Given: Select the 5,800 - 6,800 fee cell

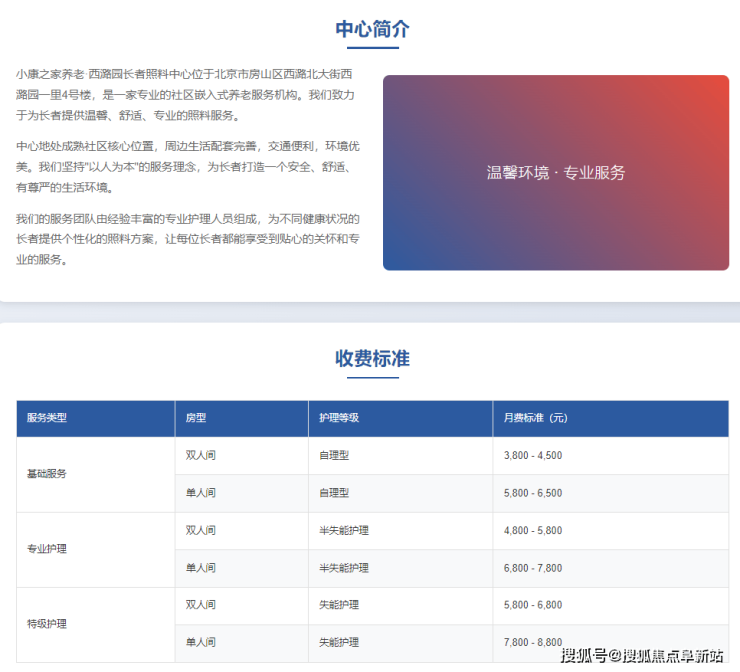Looking at the screenshot, I should click(532, 605).
